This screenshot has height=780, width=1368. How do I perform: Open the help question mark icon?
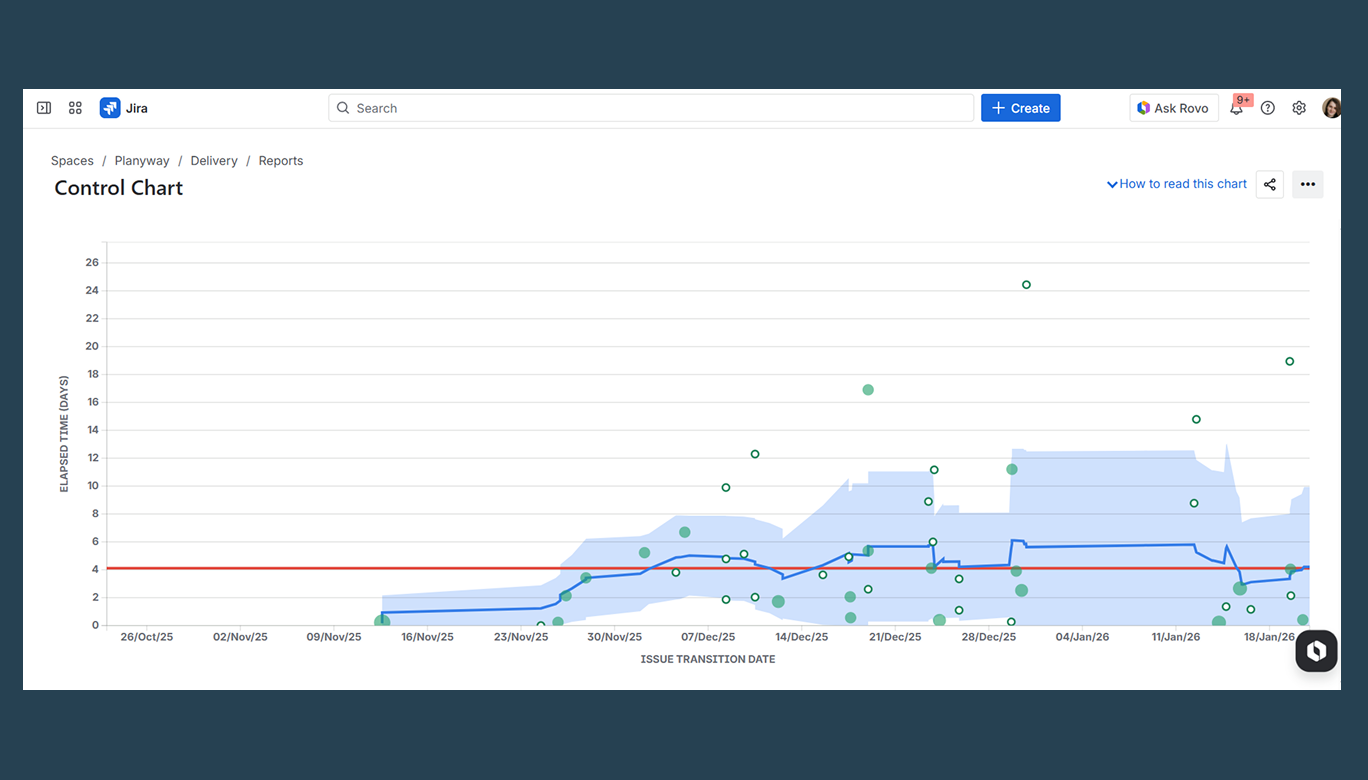1268,108
